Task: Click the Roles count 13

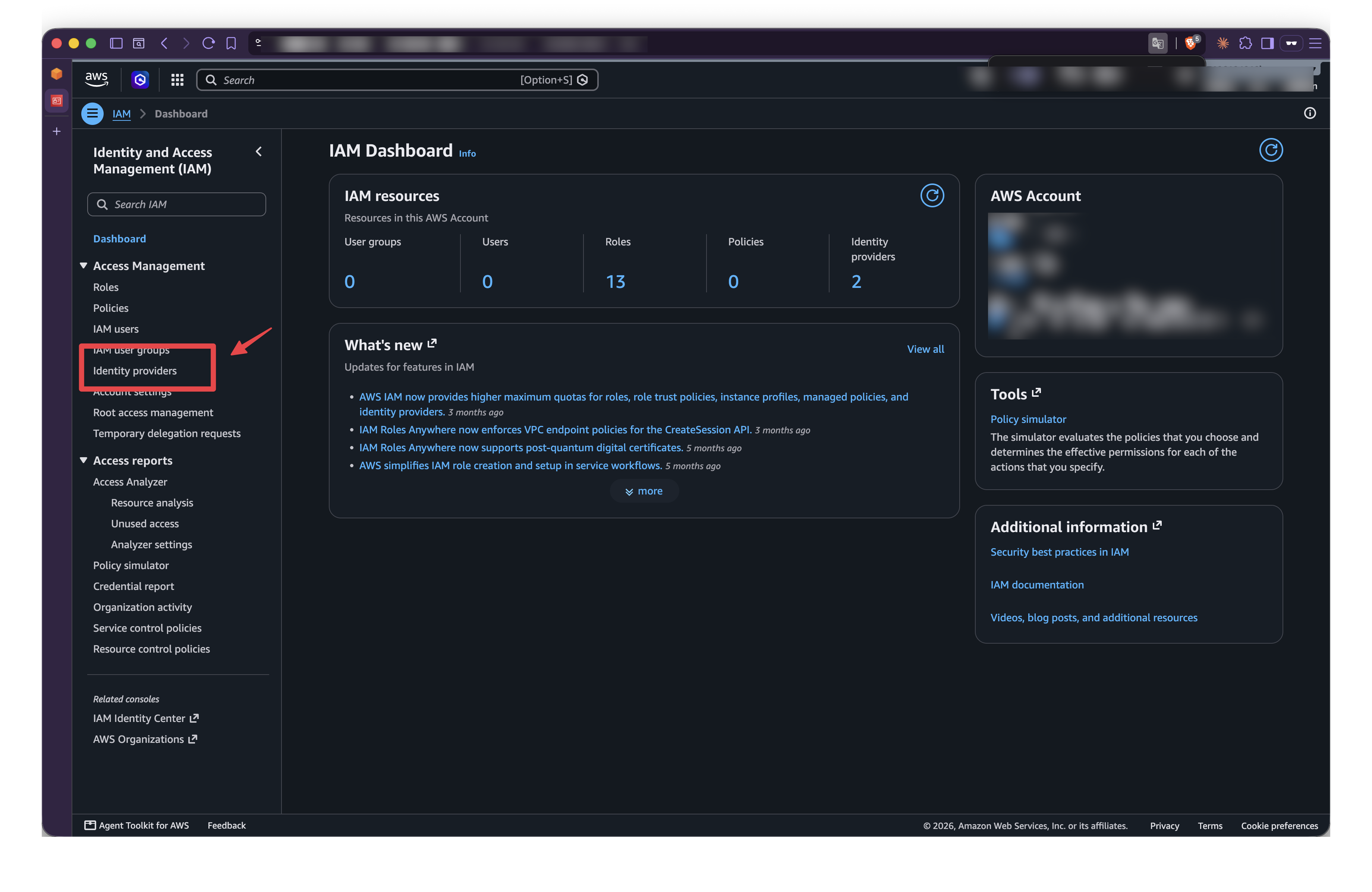Action: pyautogui.click(x=615, y=282)
